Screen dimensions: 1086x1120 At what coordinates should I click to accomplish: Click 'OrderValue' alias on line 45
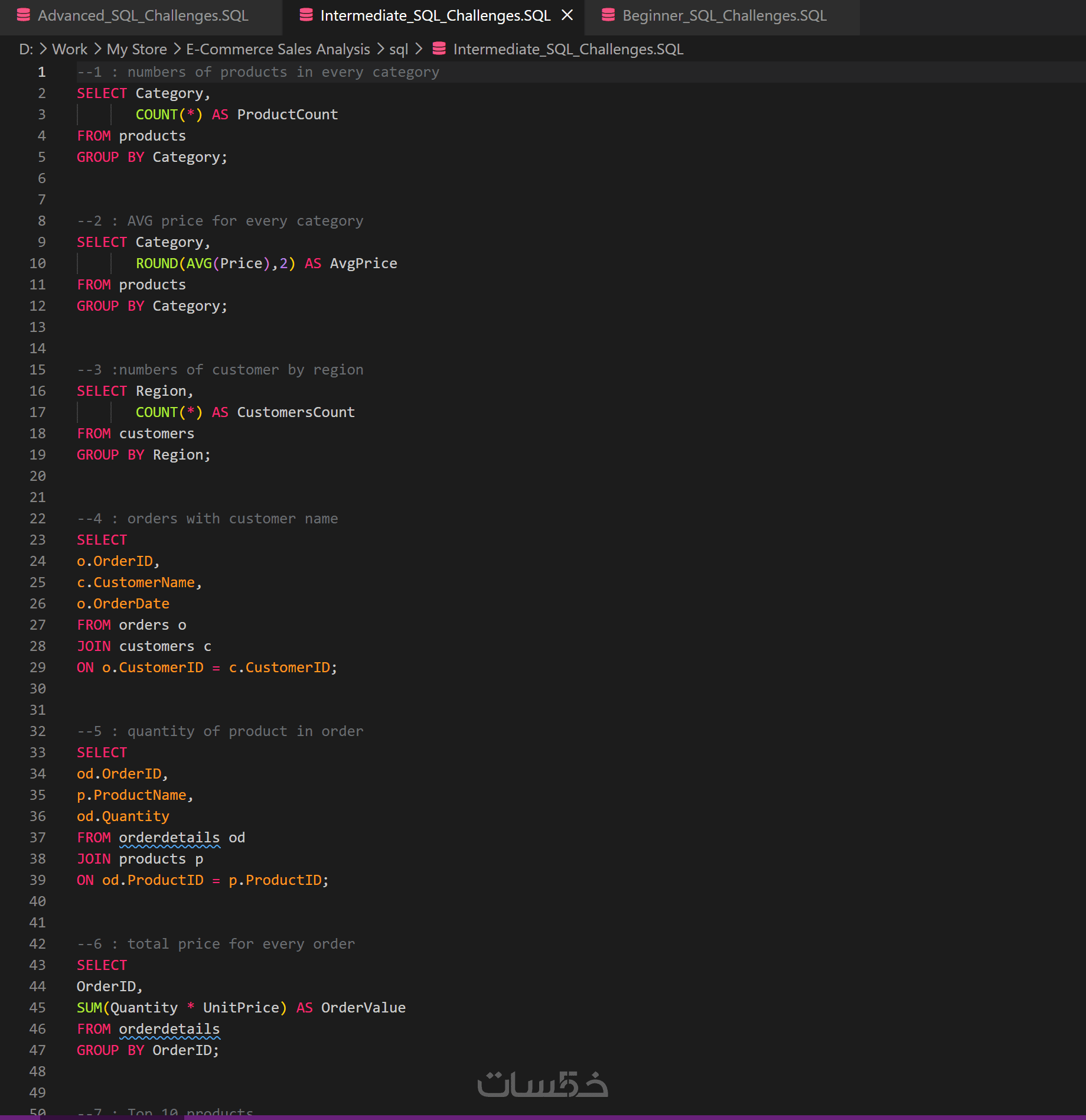coord(363,1008)
